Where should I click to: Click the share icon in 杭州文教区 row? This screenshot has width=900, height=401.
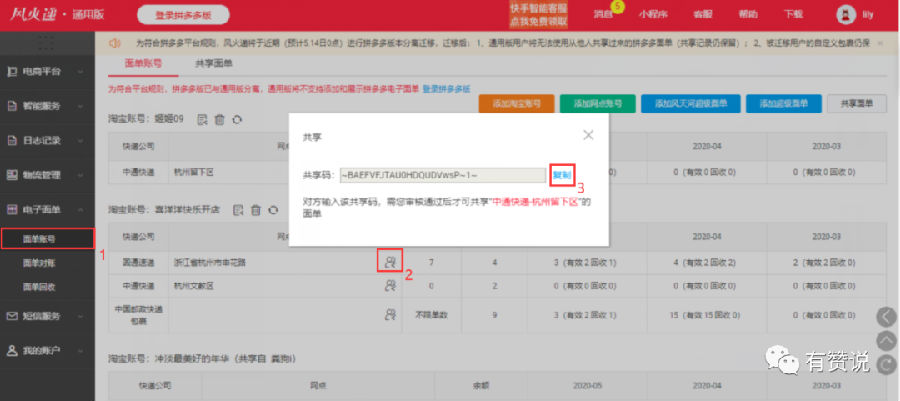[390, 285]
